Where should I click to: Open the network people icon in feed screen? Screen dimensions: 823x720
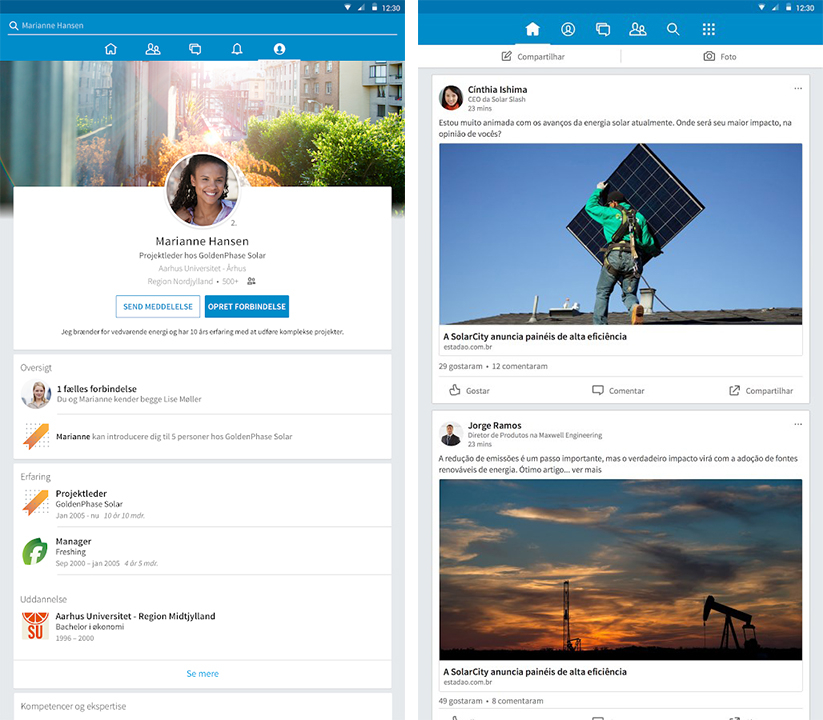tap(638, 29)
